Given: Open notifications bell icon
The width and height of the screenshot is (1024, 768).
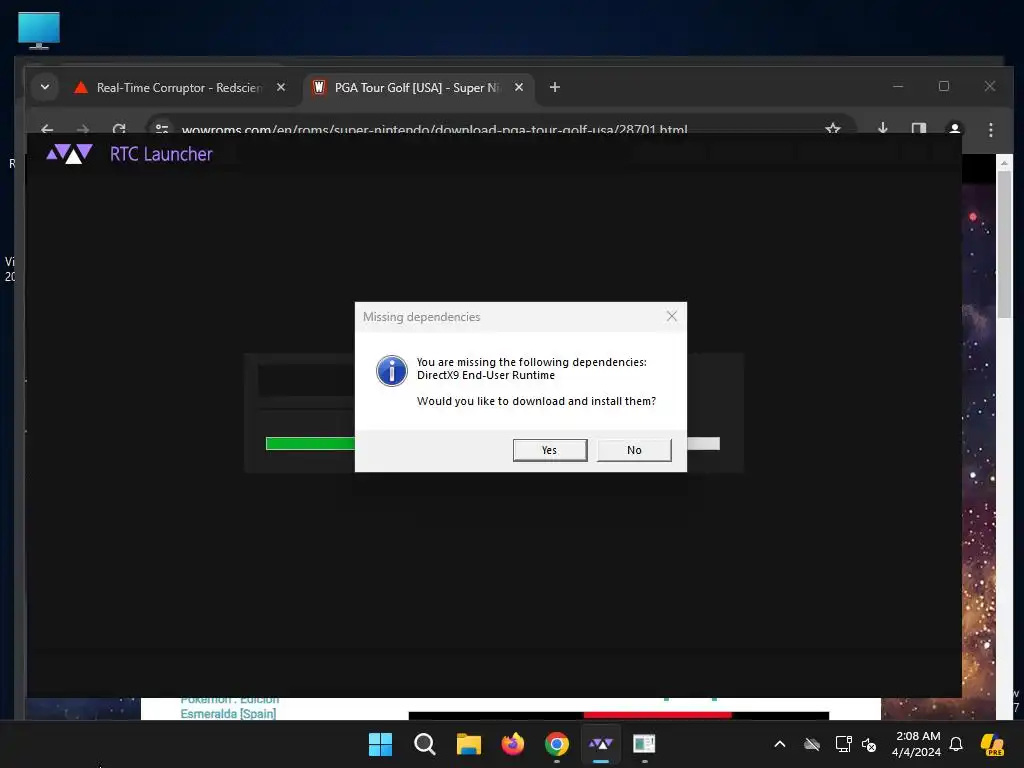Looking at the screenshot, I should 956,744.
